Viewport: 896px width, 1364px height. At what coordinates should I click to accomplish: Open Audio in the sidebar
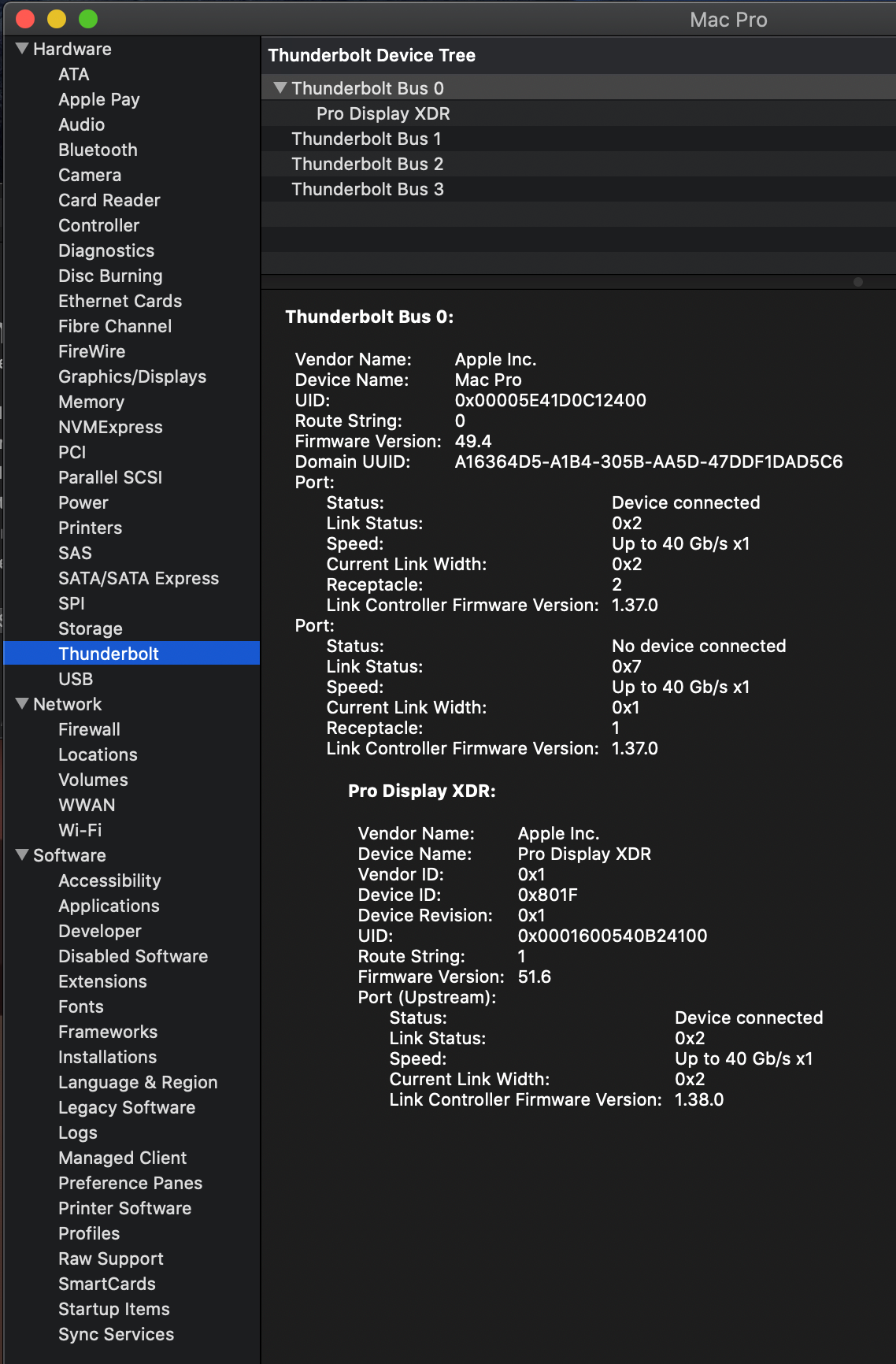pyautogui.click(x=81, y=124)
